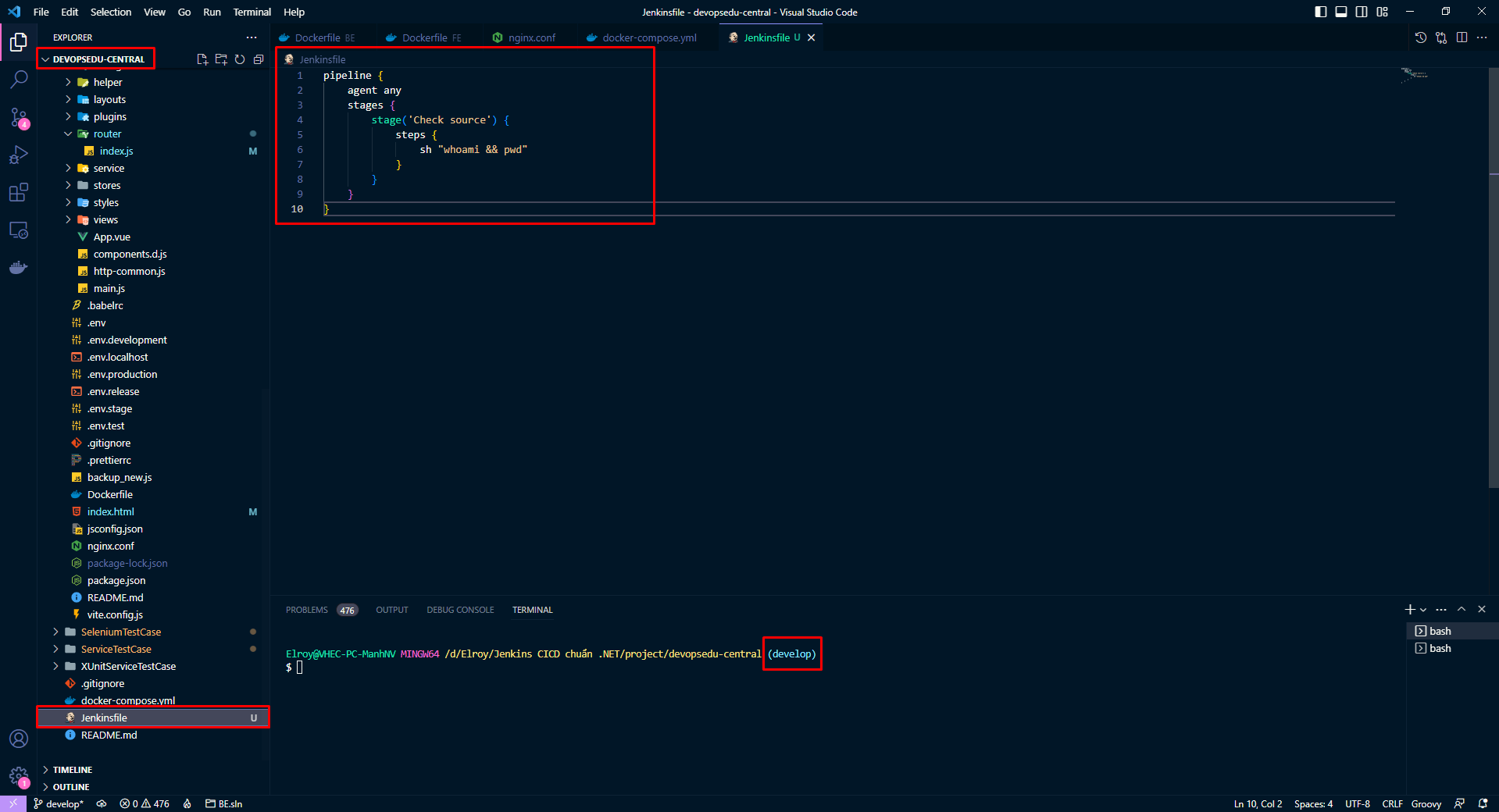The image size is (1499, 812).
Task: Expand the stores folder
Action: [107, 185]
